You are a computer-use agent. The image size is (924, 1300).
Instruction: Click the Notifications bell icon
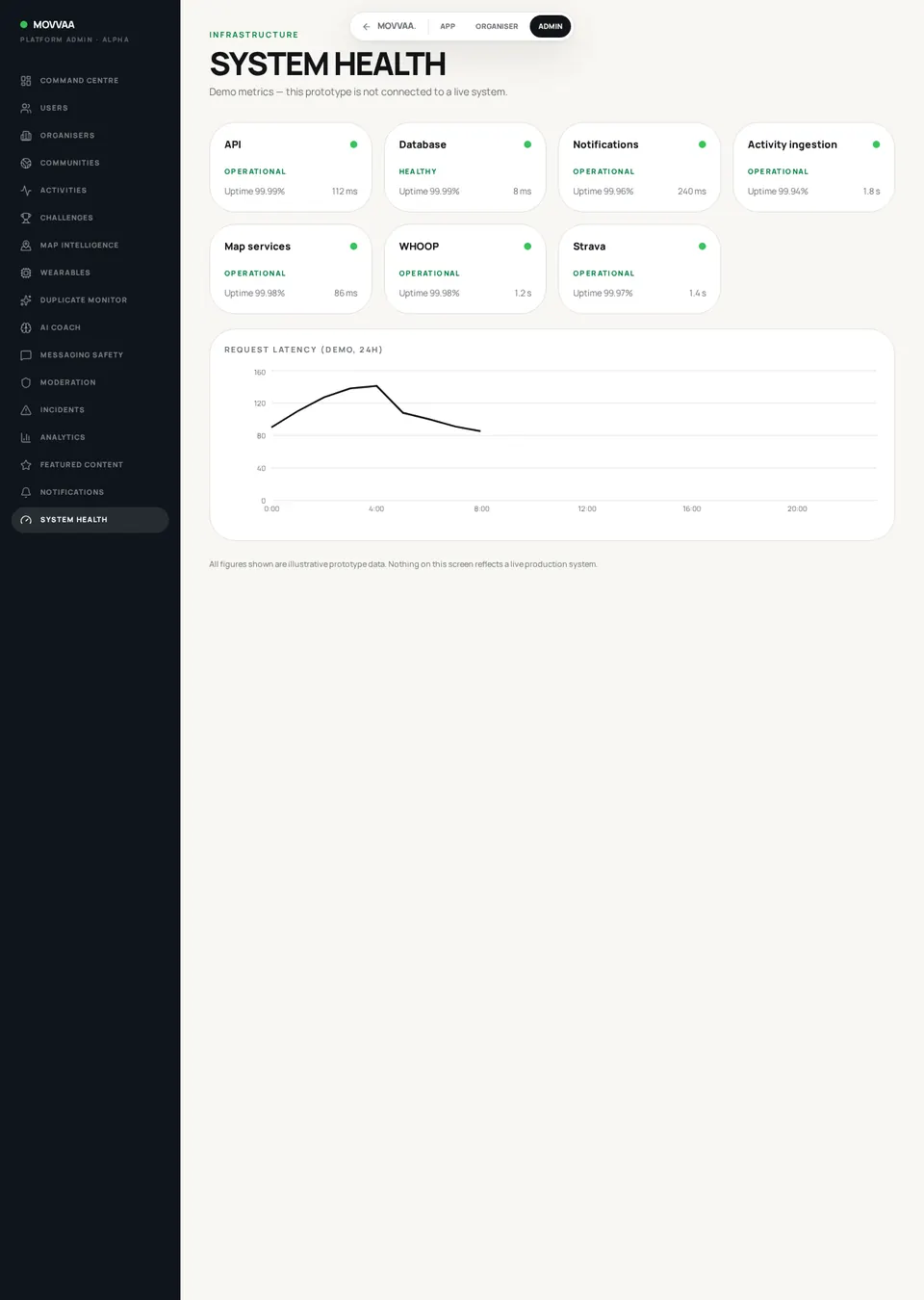tap(26, 492)
